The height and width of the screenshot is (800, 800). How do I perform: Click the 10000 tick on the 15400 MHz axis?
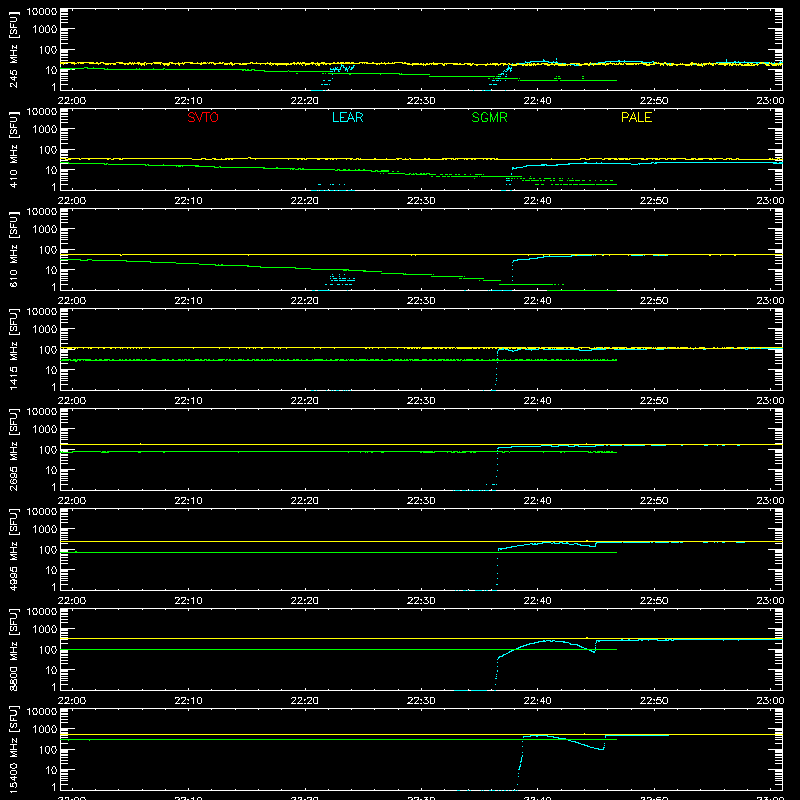click(x=42, y=712)
